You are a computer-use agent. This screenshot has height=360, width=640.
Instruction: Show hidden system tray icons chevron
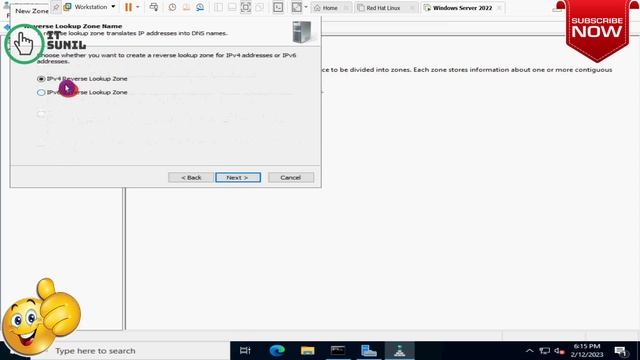click(x=529, y=351)
